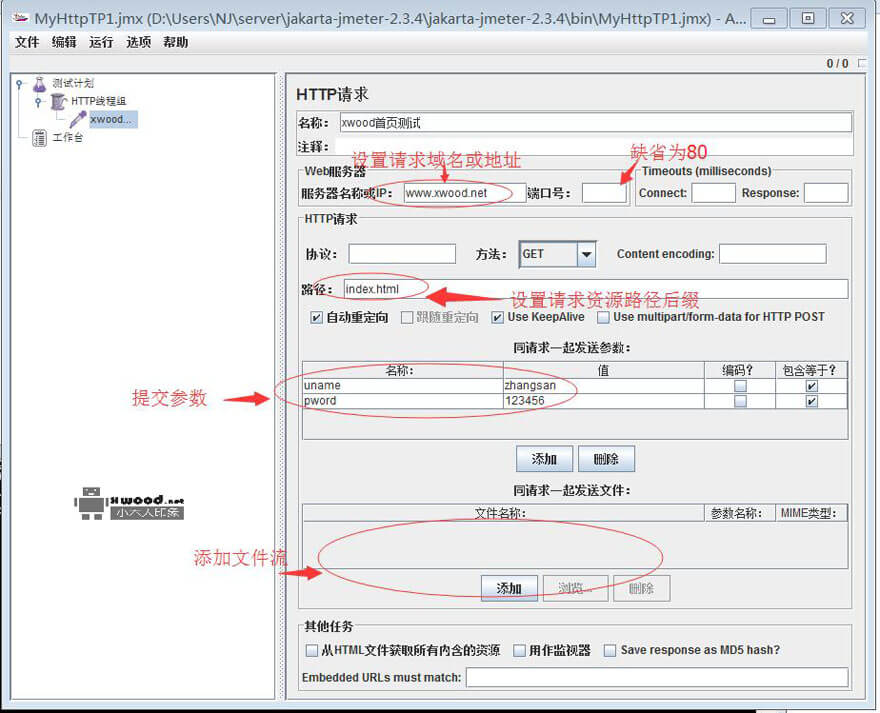Click the disabled 删除 button under the files table
880x713 pixels.
click(x=641, y=588)
